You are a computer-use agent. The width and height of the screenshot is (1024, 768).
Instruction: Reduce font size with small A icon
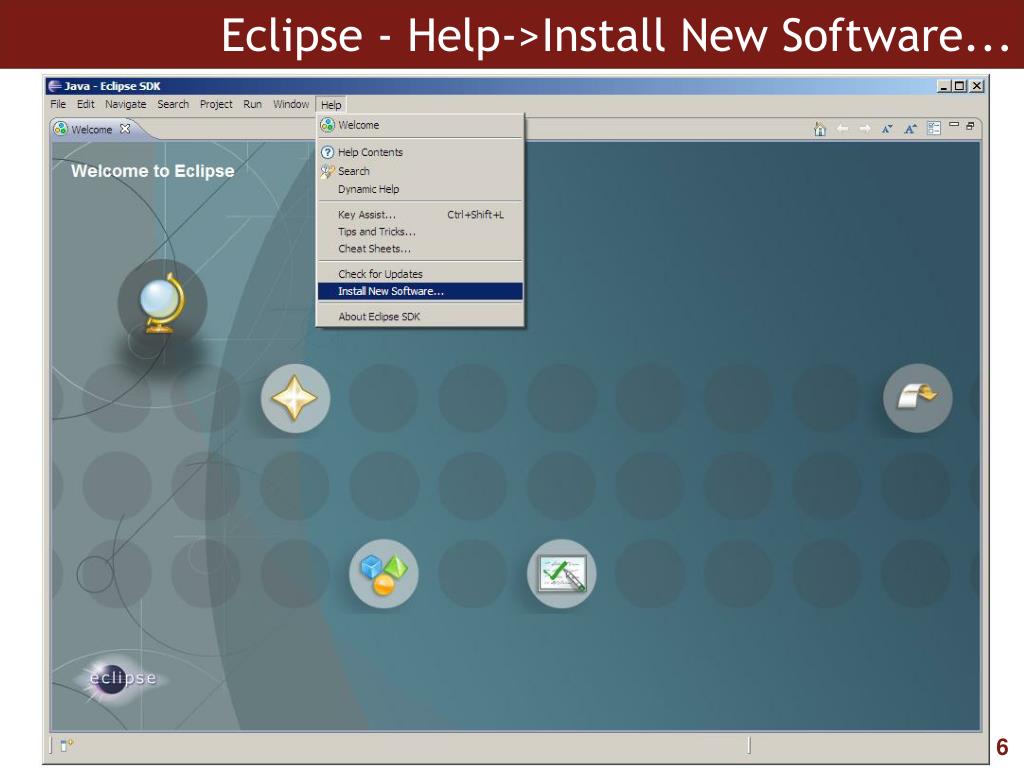coord(887,129)
